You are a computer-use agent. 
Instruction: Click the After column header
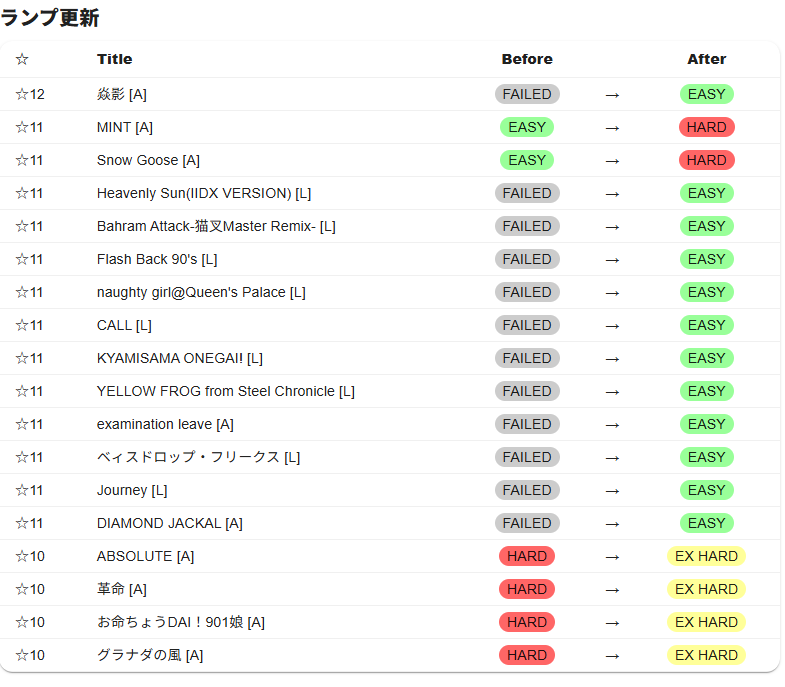click(x=706, y=59)
